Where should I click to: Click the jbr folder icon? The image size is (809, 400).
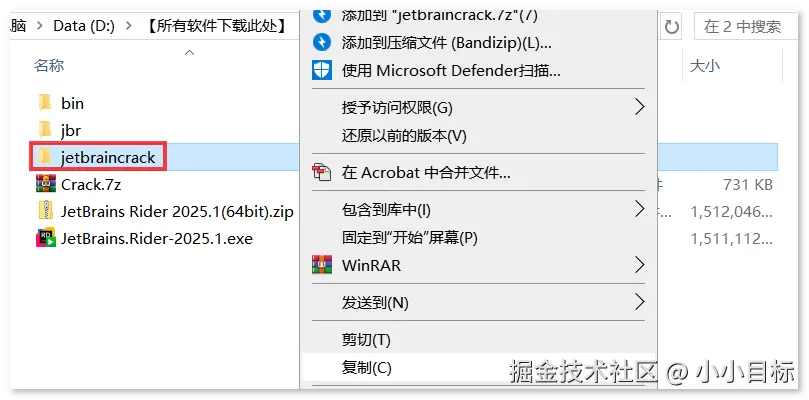click(x=45, y=130)
